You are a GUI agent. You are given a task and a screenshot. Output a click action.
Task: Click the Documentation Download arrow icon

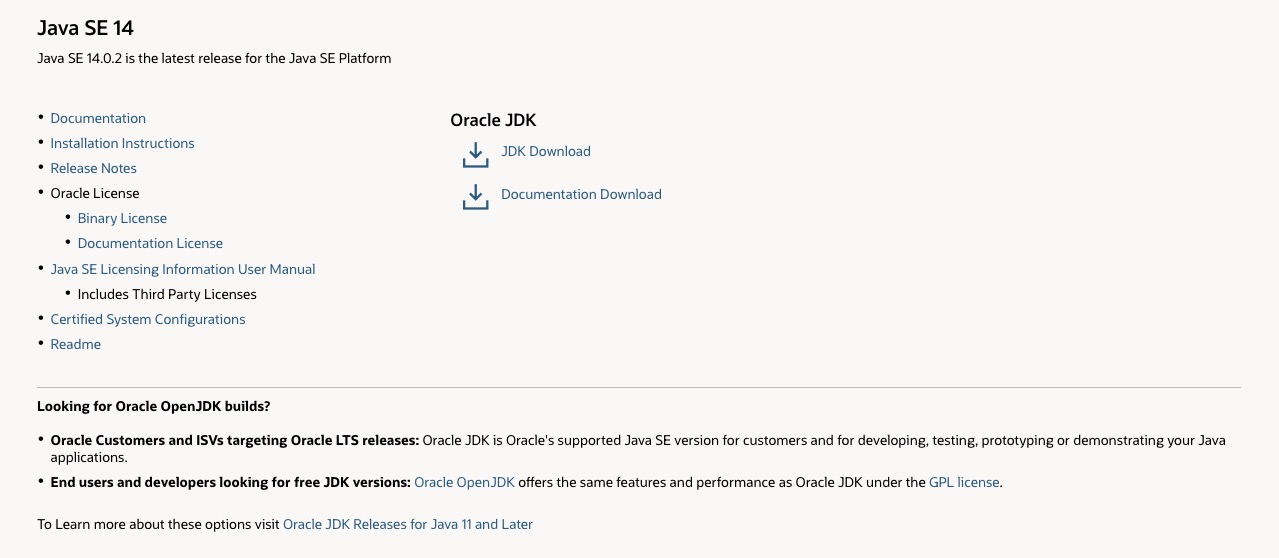(475, 197)
